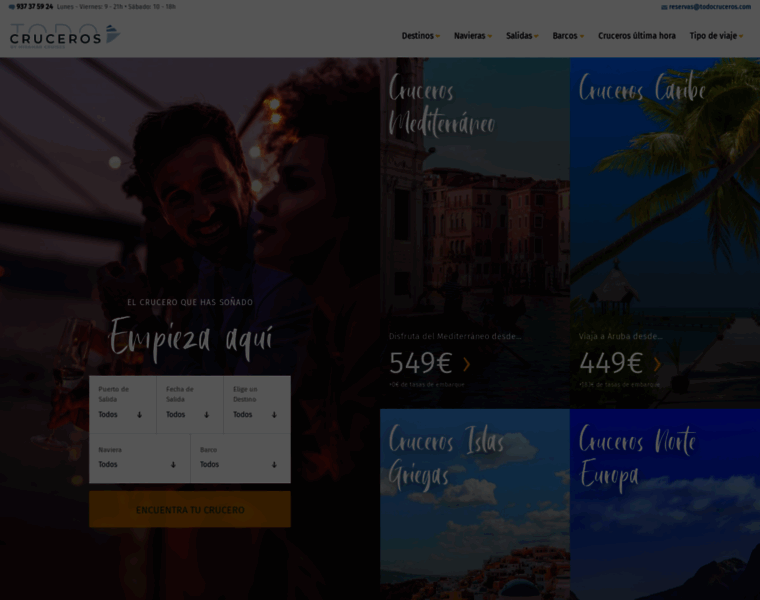Click the 'Empieza aquí' heading

[190, 338]
